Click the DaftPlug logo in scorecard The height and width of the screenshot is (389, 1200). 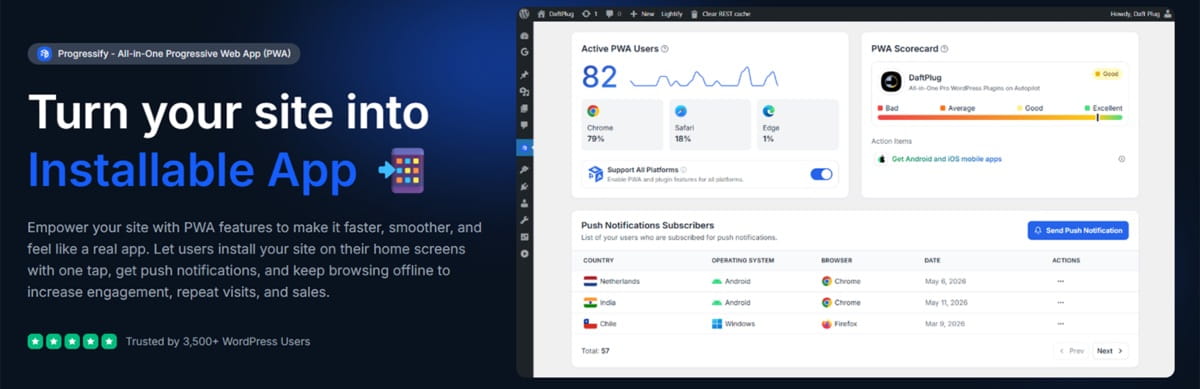tap(891, 81)
